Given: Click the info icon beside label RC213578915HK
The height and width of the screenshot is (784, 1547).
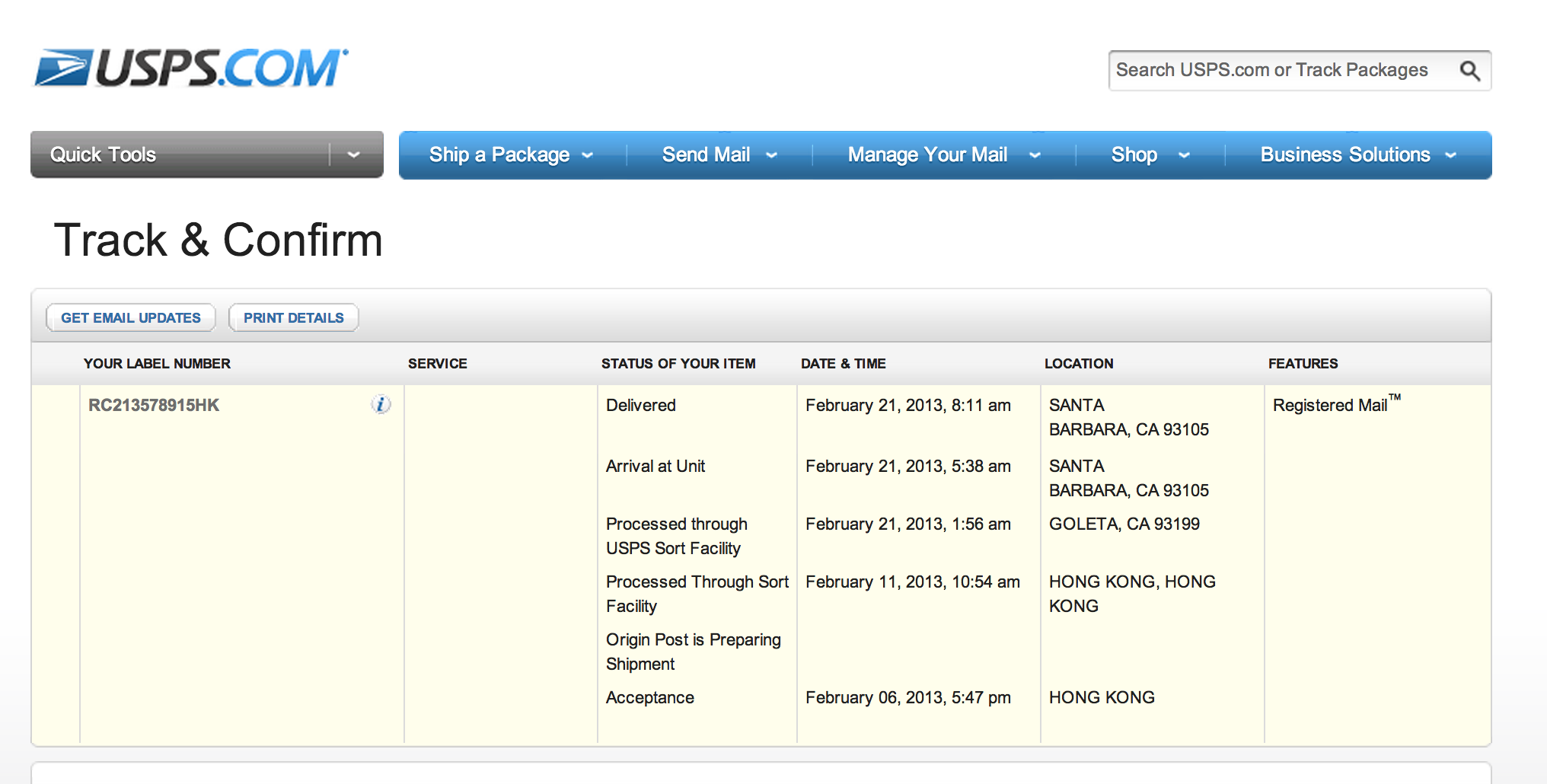Looking at the screenshot, I should (x=381, y=404).
